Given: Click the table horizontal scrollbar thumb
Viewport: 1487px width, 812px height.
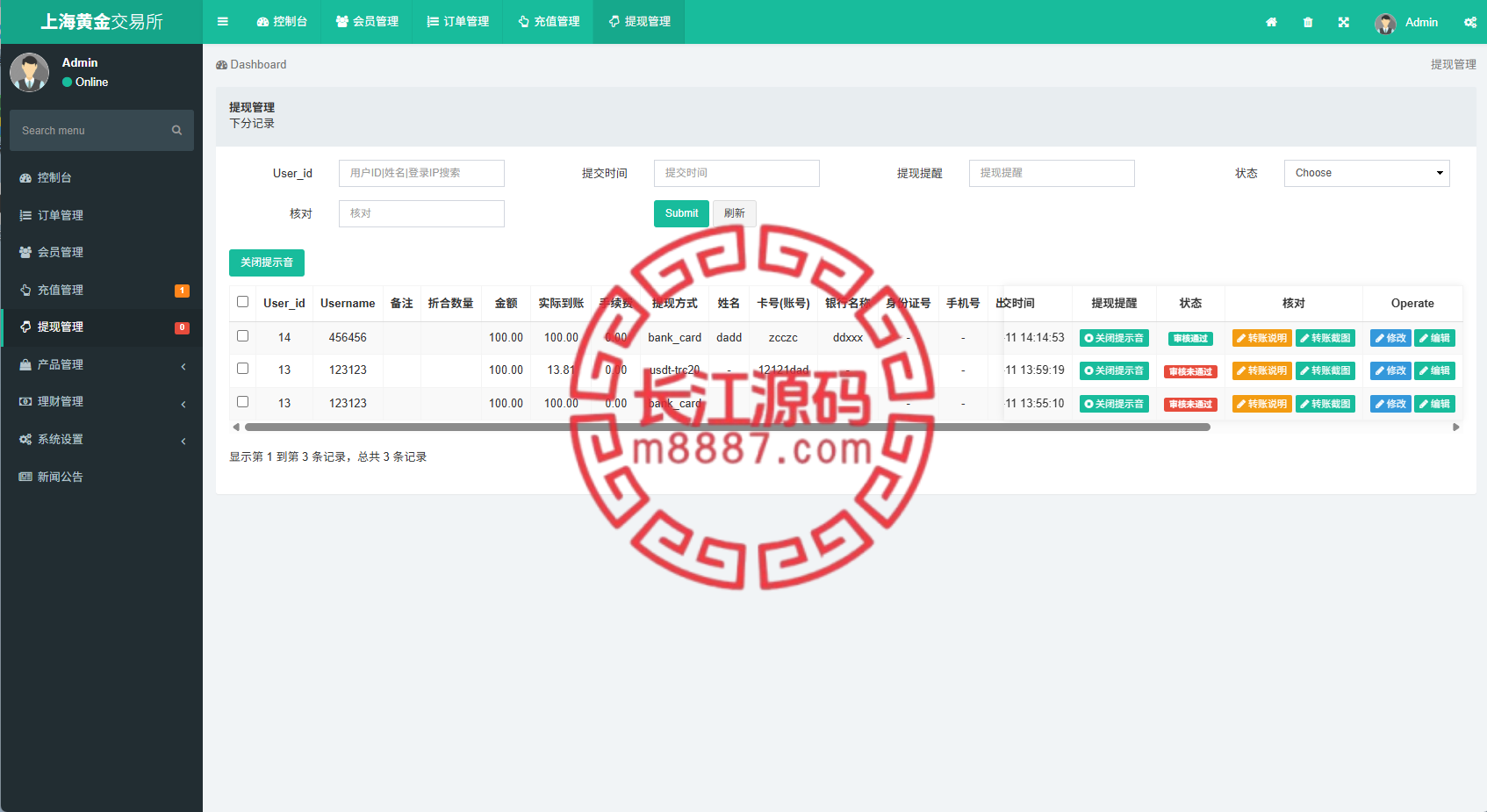Looking at the screenshot, I should [x=728, y=428].
